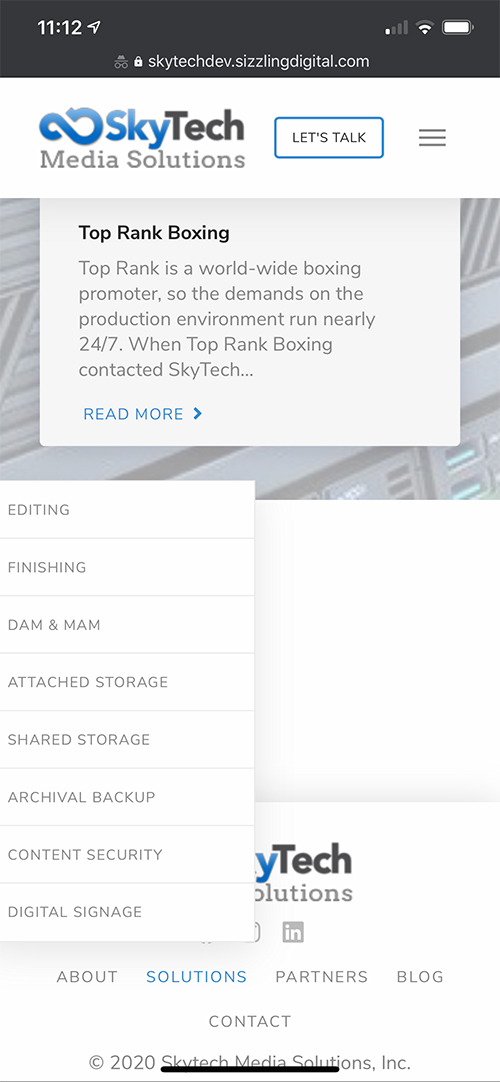
Task: Tap the battery status icon
Action: click(x=458, y=28)
